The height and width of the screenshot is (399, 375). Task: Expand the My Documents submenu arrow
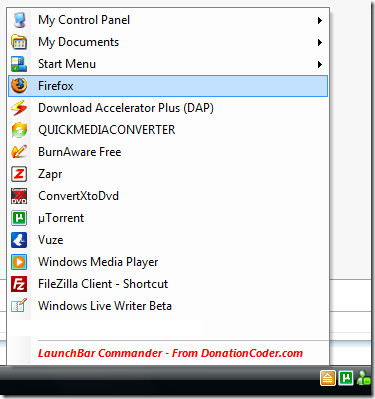(x=320, y=42)
